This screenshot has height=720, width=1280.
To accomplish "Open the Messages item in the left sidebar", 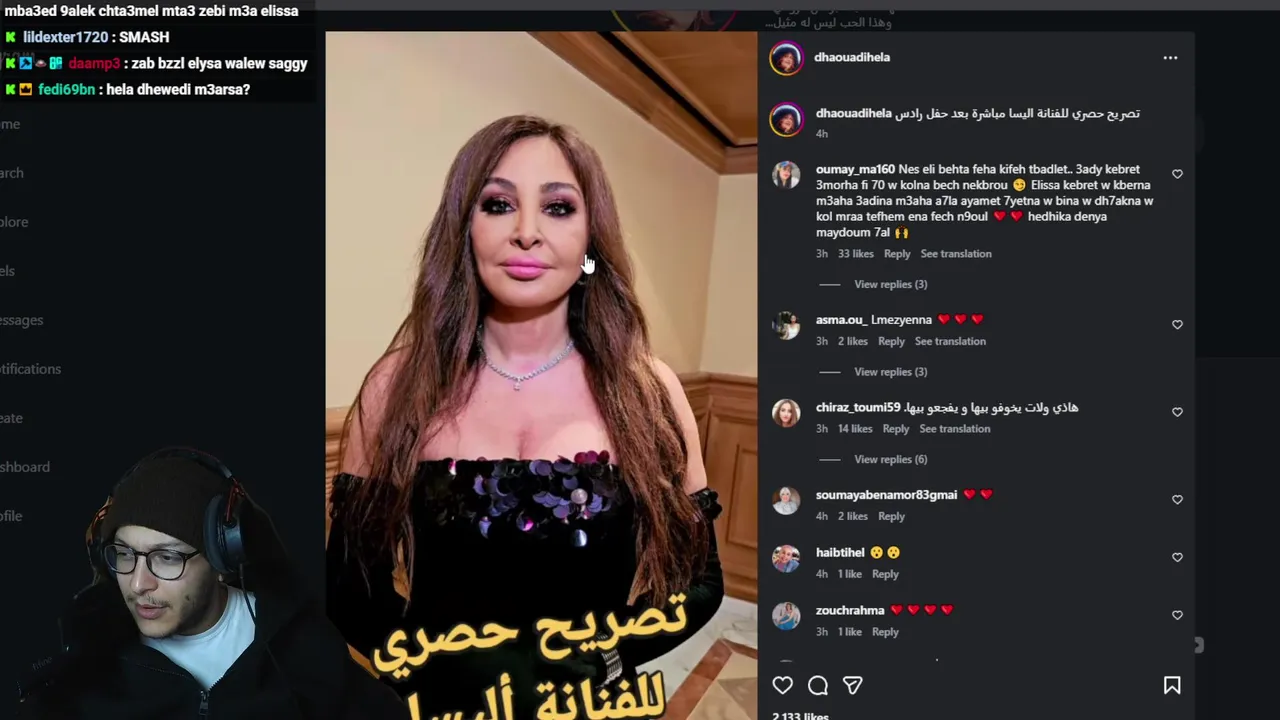I will pyautogui.click(x=21, y=320).
